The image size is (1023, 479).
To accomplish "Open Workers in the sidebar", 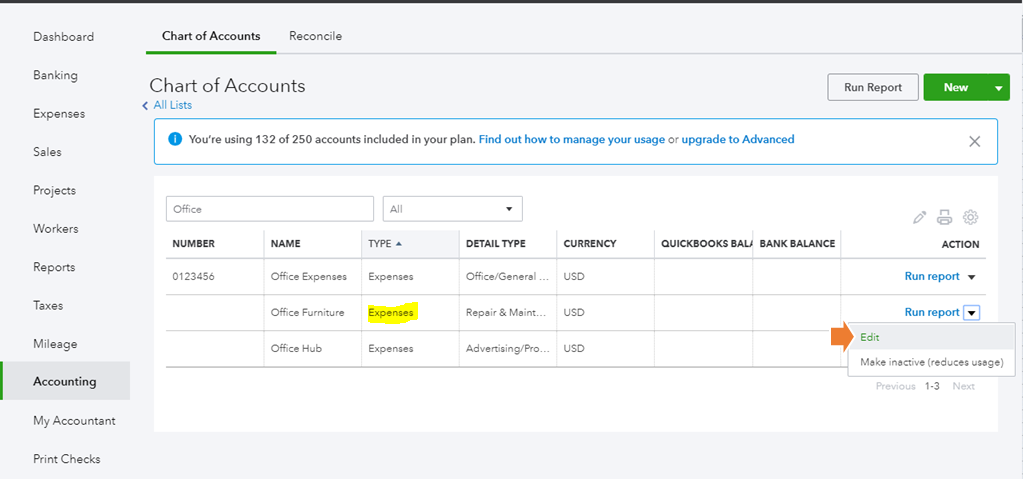I will [x=55, y=229].
